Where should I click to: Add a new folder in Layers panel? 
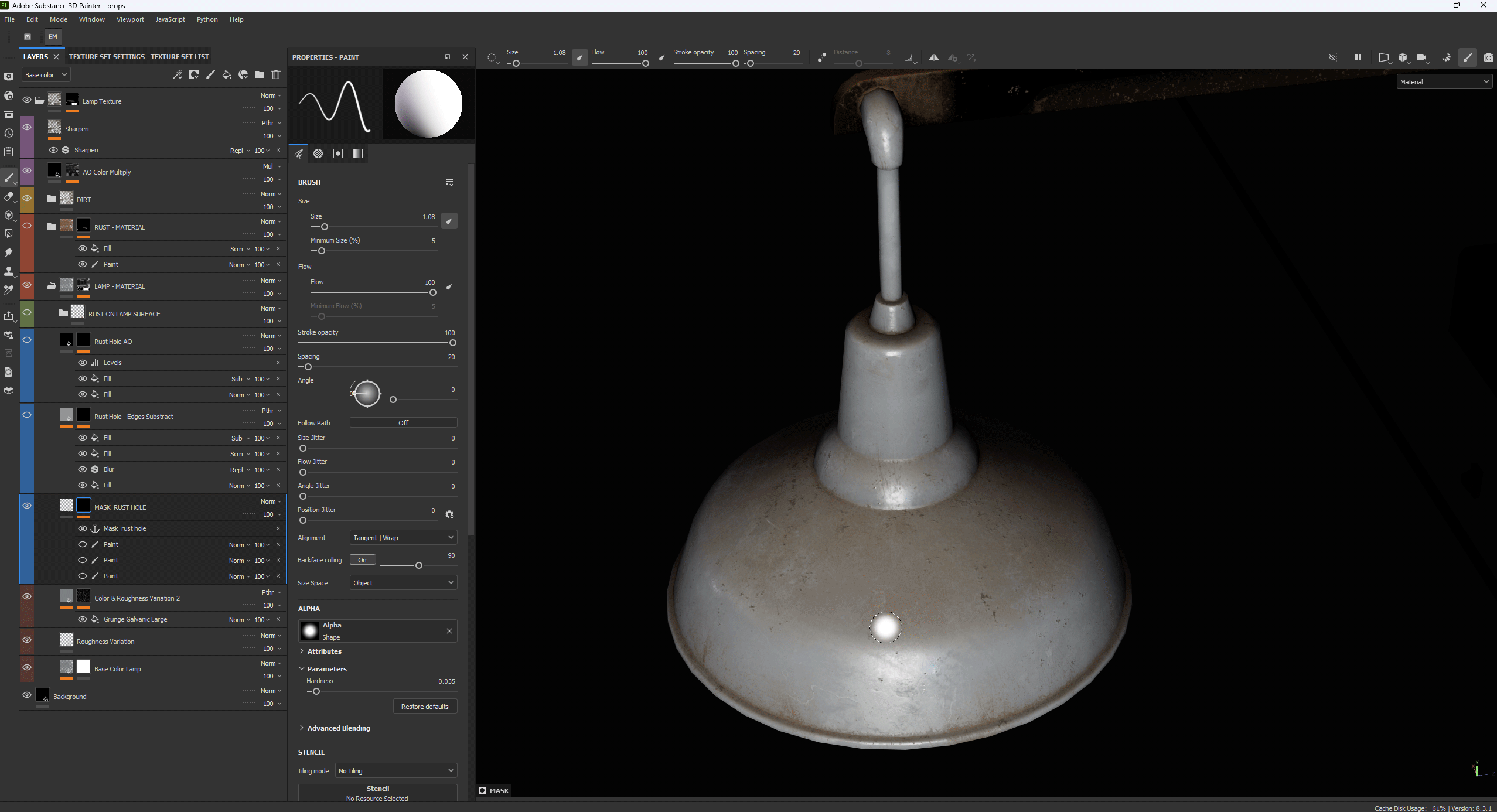[260, 74]
